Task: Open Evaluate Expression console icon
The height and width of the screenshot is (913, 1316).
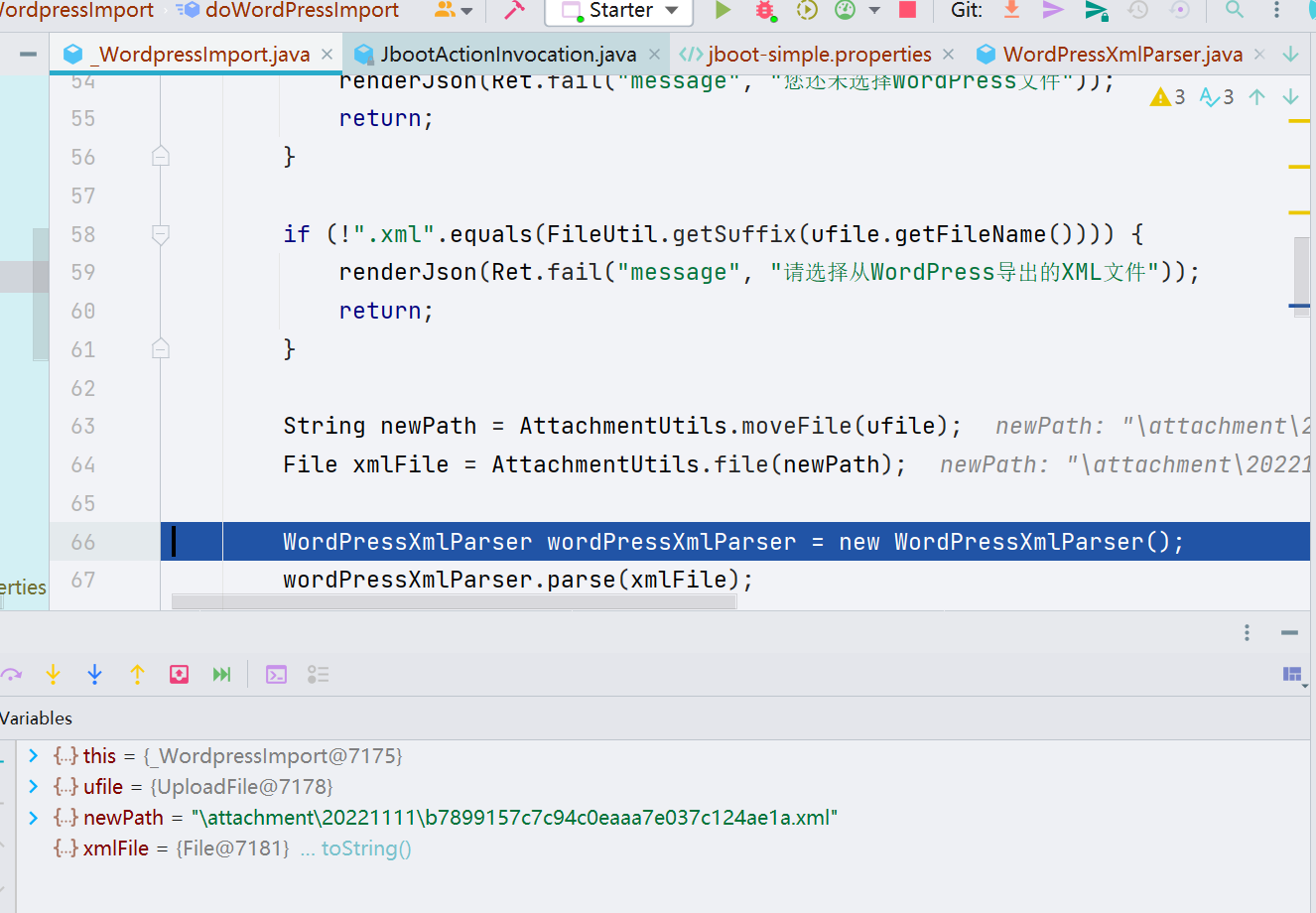Action: pyautogui.click(x=276, y=675)
